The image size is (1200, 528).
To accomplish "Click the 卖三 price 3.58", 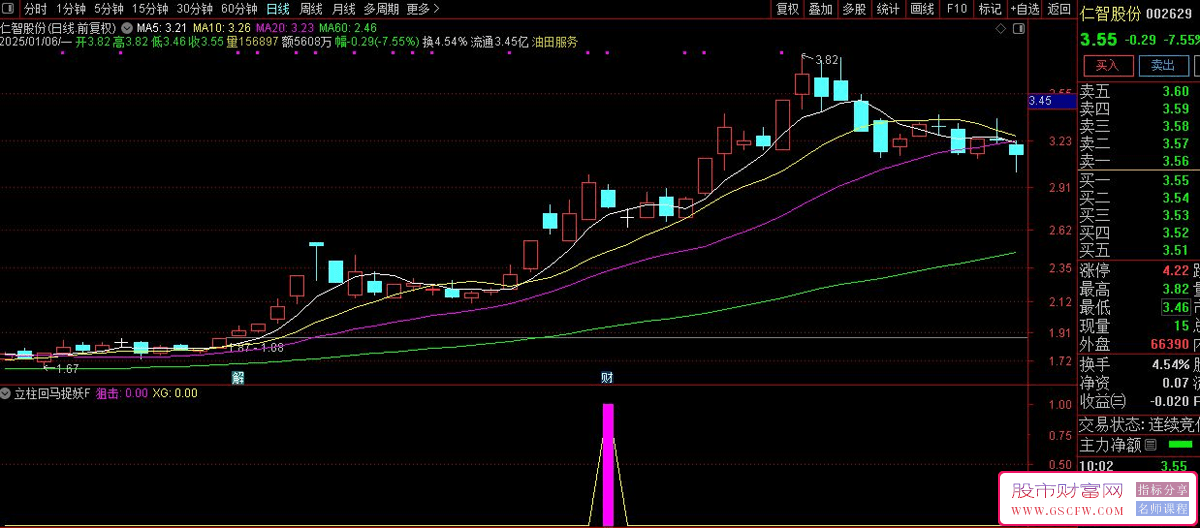I will [1175, 126].
